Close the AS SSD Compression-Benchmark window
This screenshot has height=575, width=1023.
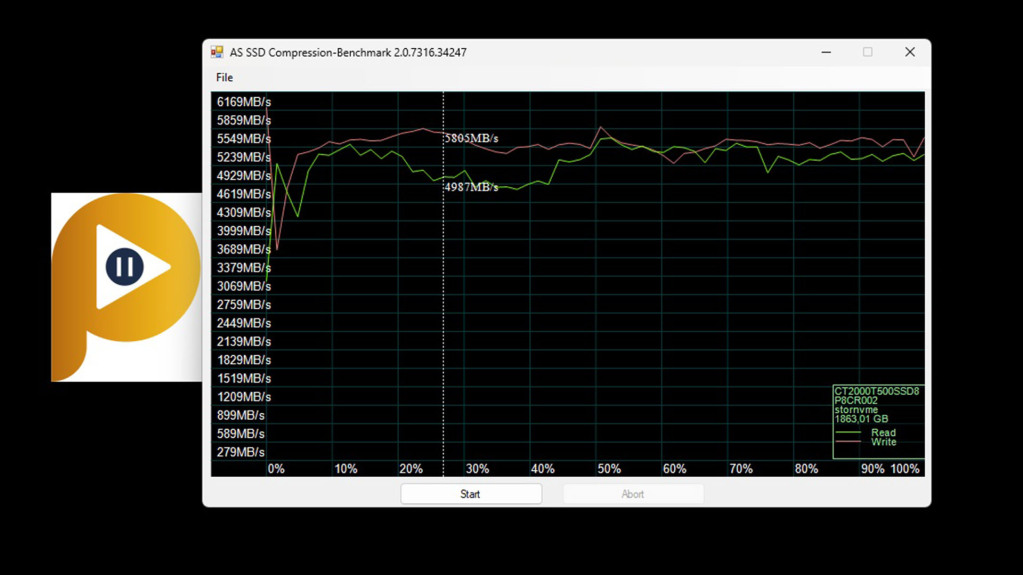tap(909, 52)
